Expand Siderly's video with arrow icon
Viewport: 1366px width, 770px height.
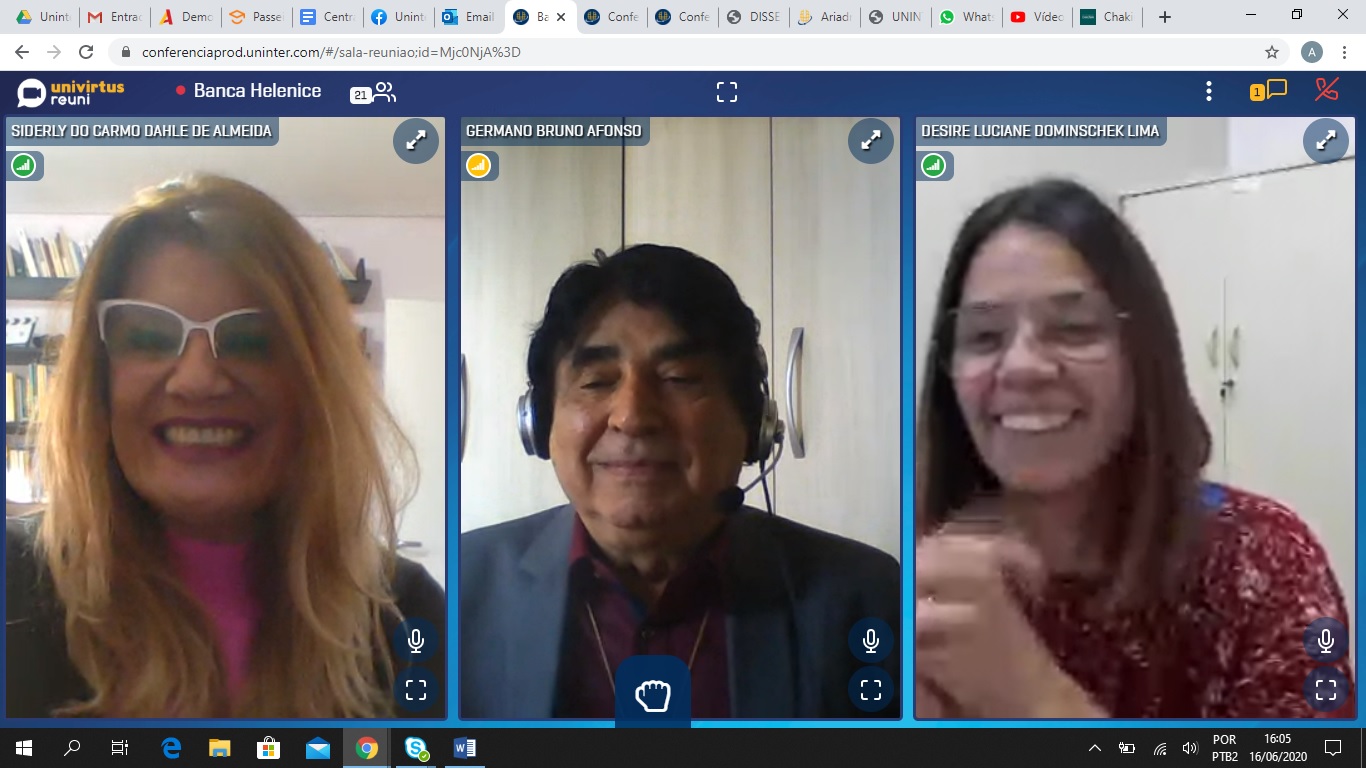pyautogui.click(x=415, y=141)
